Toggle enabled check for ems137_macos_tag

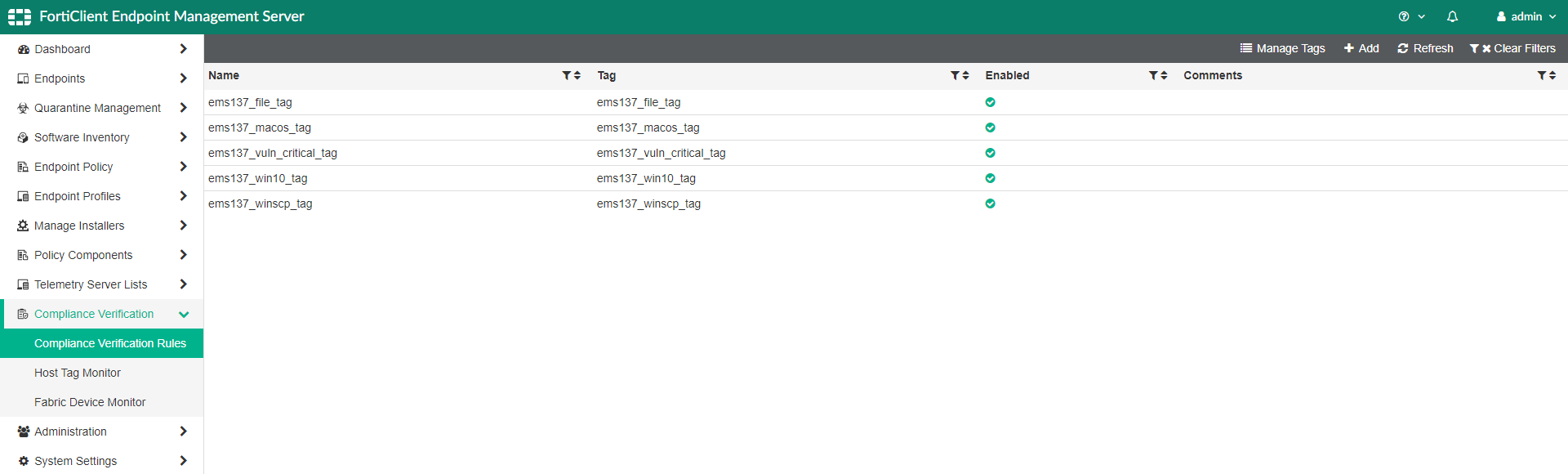click(990, 127)
